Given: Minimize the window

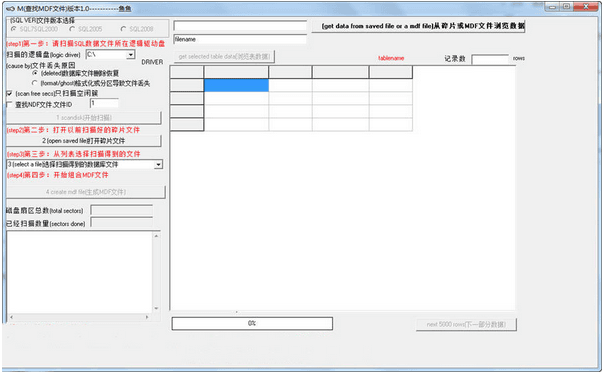Looking at the screenshot, I should 553,7.
